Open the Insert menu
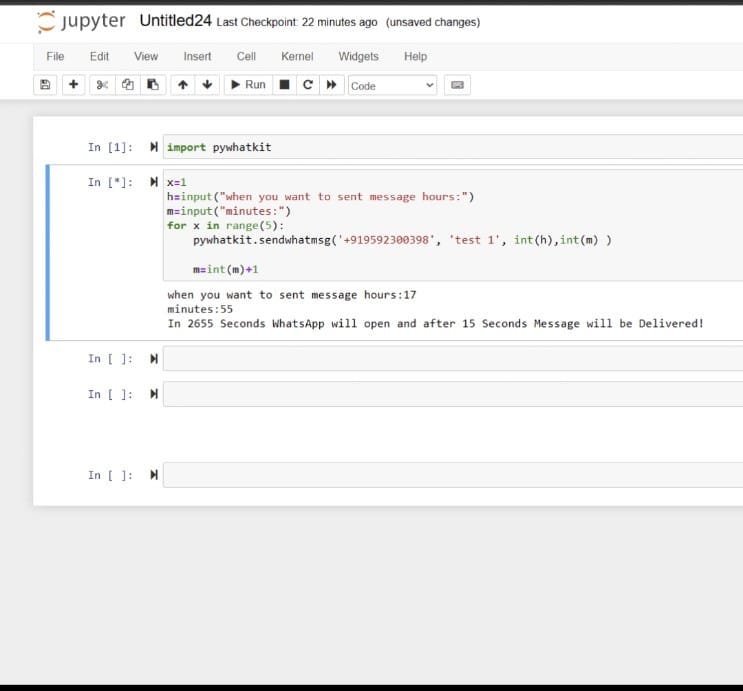 coord(197,56)
